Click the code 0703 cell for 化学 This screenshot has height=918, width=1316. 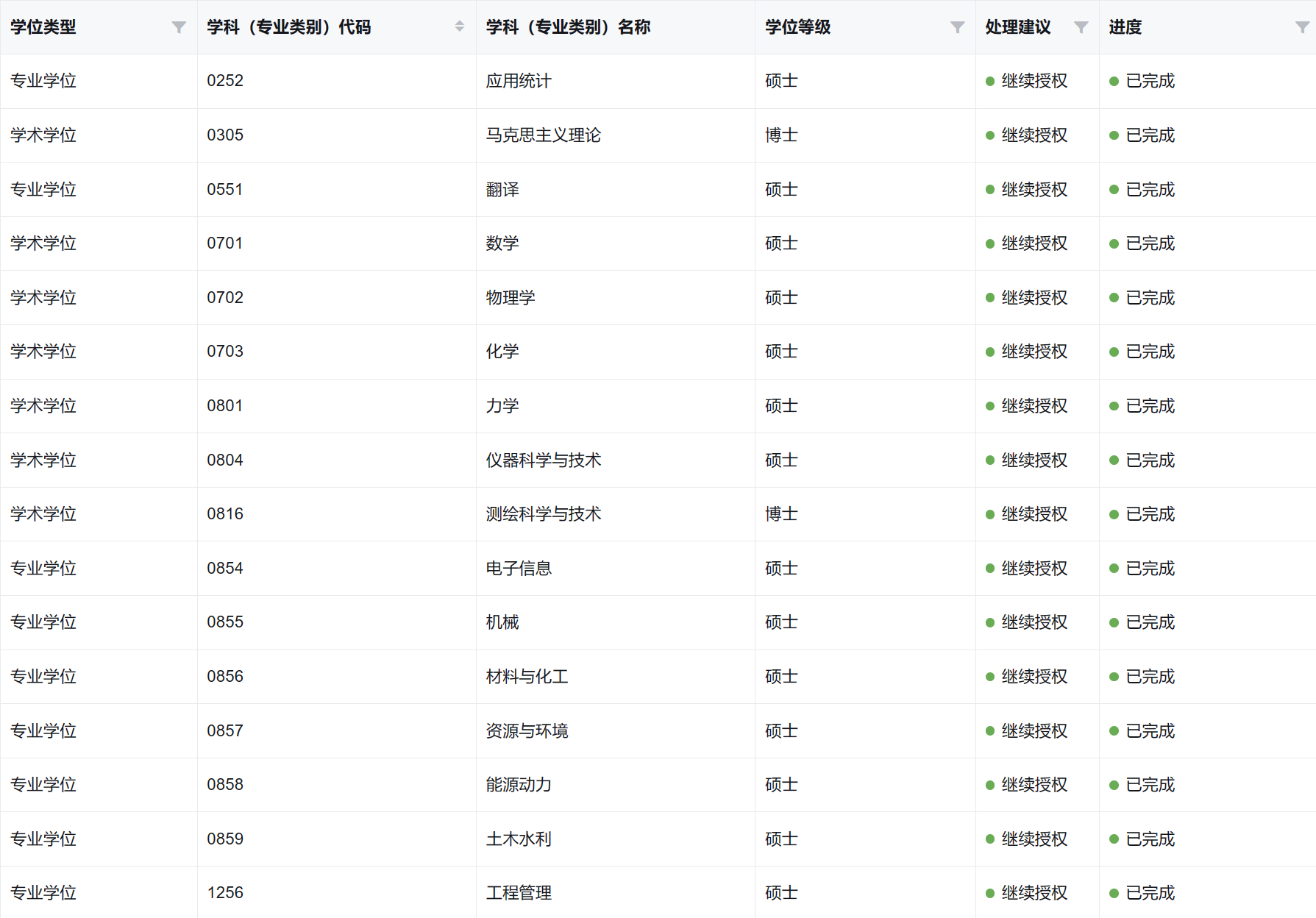click(x=225, y=352)
